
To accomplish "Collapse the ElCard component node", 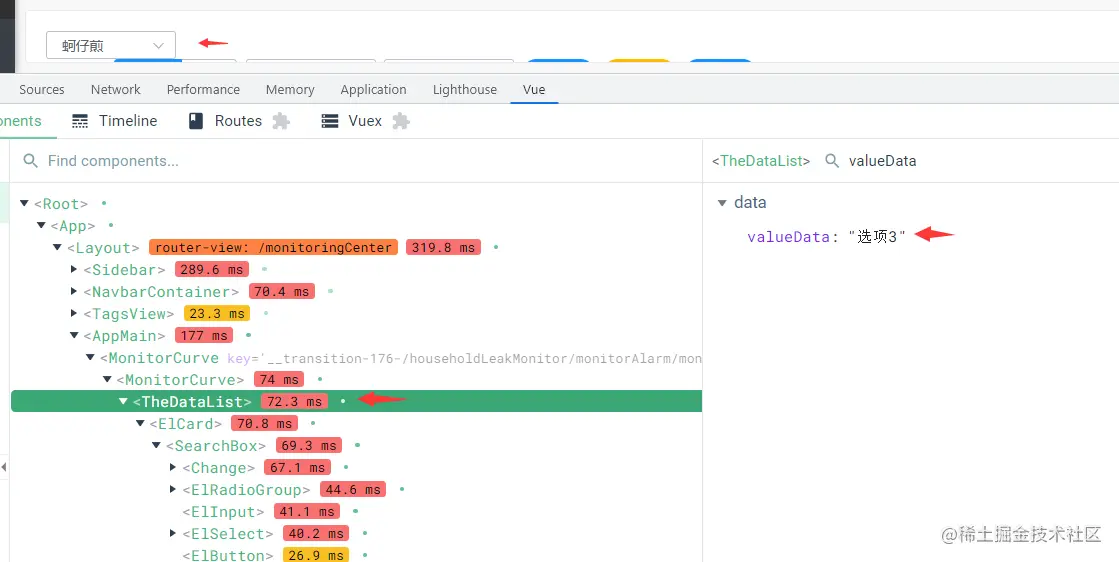I will [x=140, y=424].
